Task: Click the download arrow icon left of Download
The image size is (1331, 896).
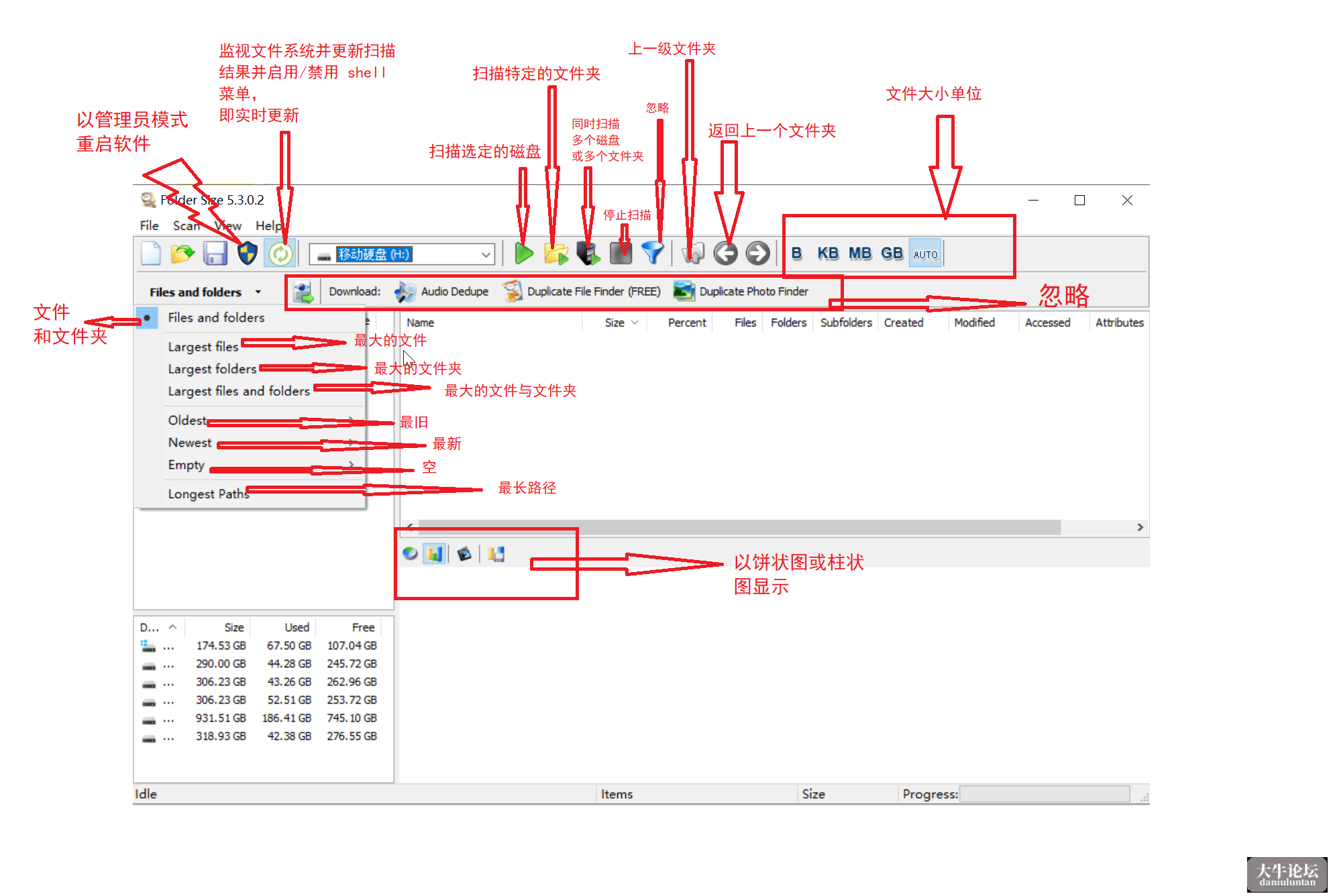Action: click(303, 291)
